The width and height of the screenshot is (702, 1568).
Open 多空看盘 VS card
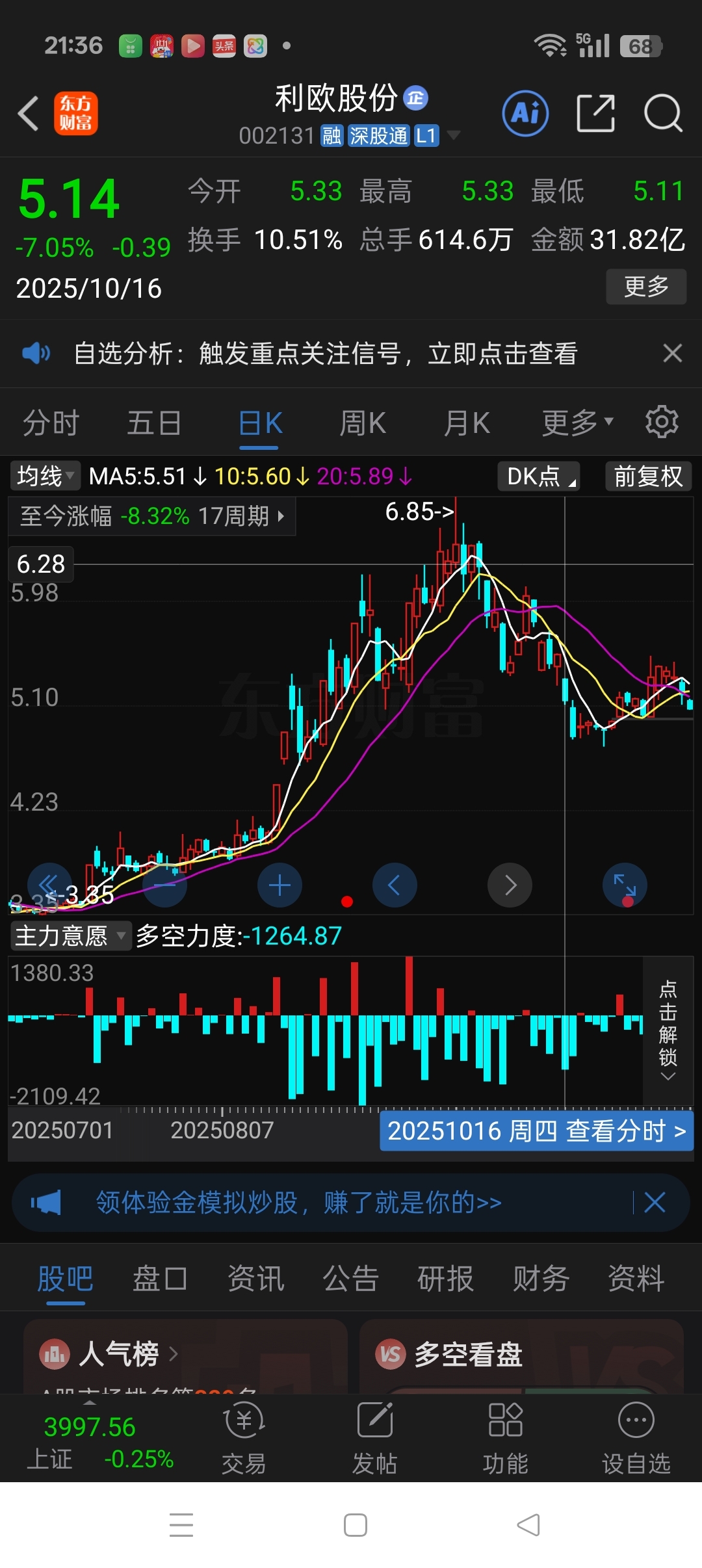click(521, 1356)
